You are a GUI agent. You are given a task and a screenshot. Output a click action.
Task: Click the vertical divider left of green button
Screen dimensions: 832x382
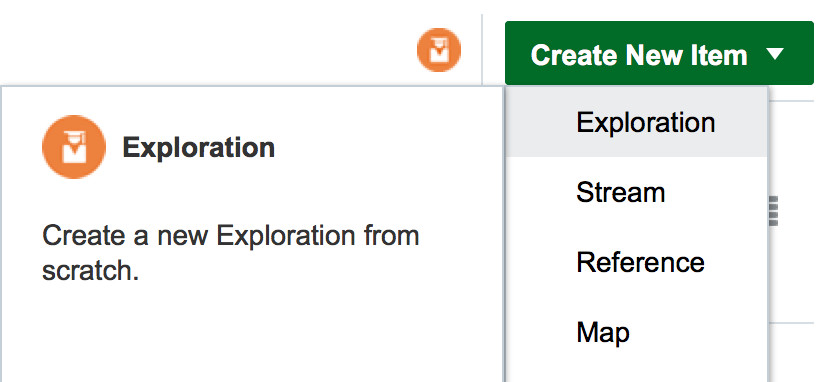tap(482, 50)
